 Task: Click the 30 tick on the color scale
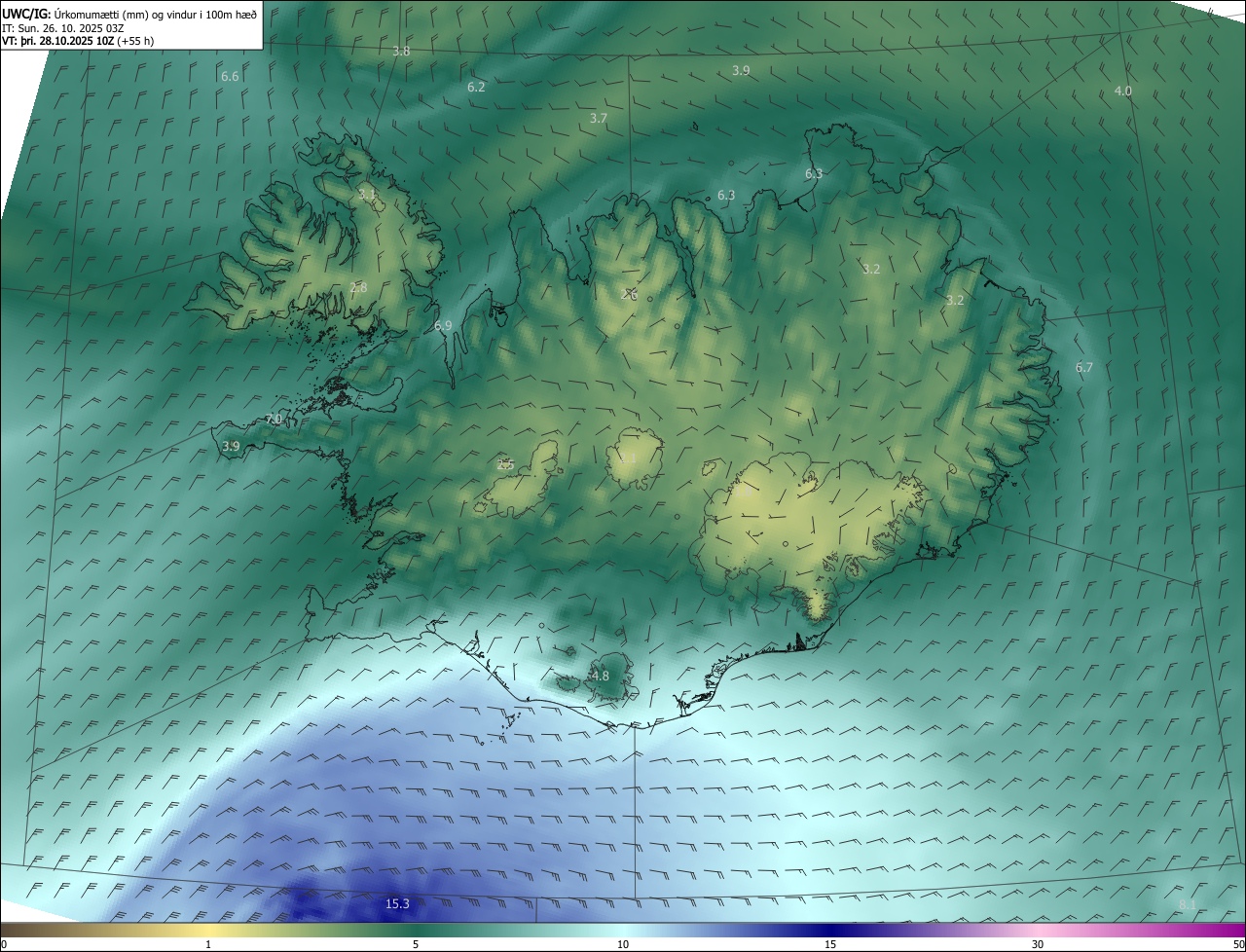1038,944
